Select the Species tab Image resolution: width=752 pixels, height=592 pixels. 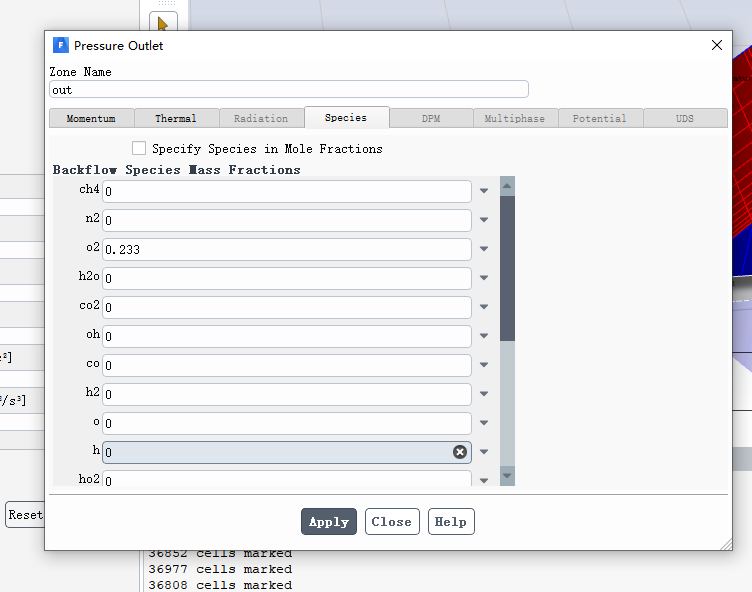(346, 117)
